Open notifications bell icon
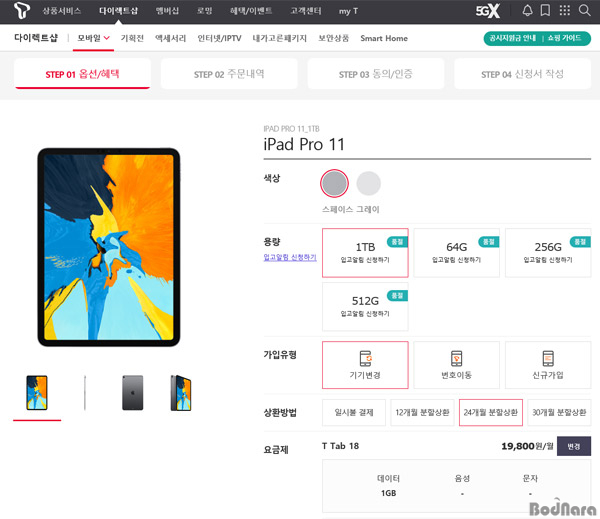The image size is (600, 519). point(527,10)
